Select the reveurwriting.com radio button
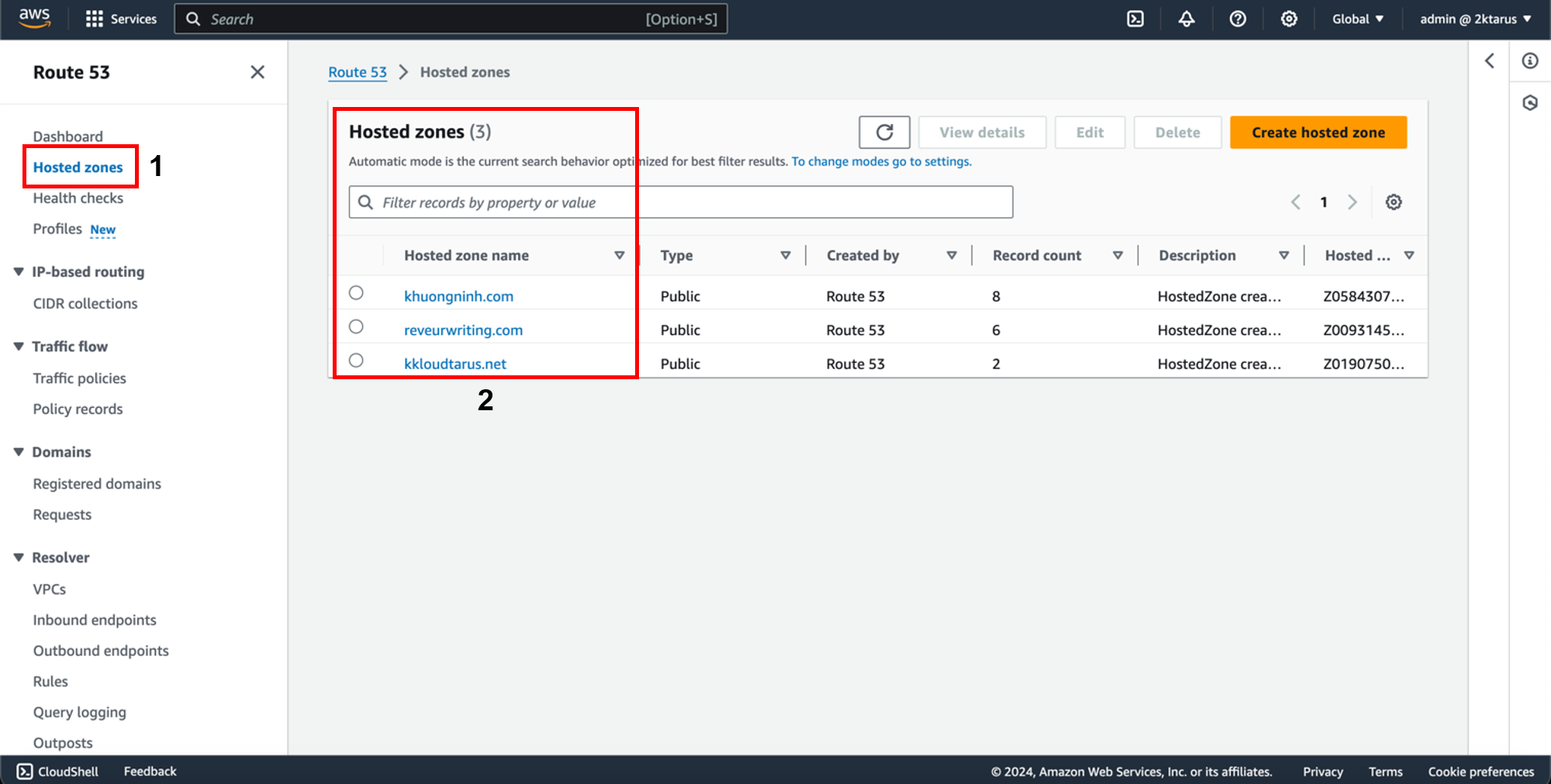Image resolution: width=1551 pixels, height=784 pixels. tap(356, 326)
